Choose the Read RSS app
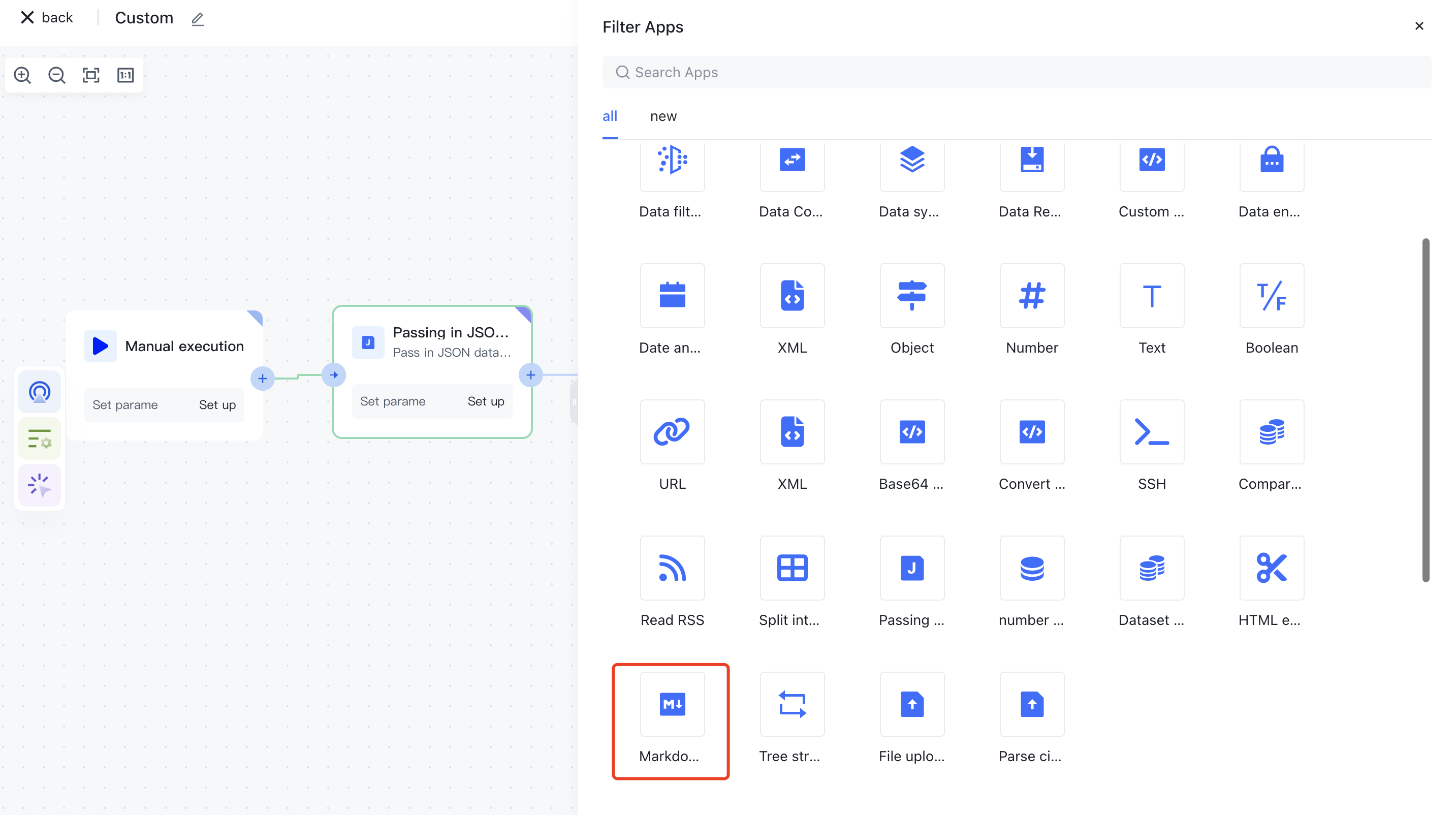The image size is (1456, 815). [x=672, y=568]
